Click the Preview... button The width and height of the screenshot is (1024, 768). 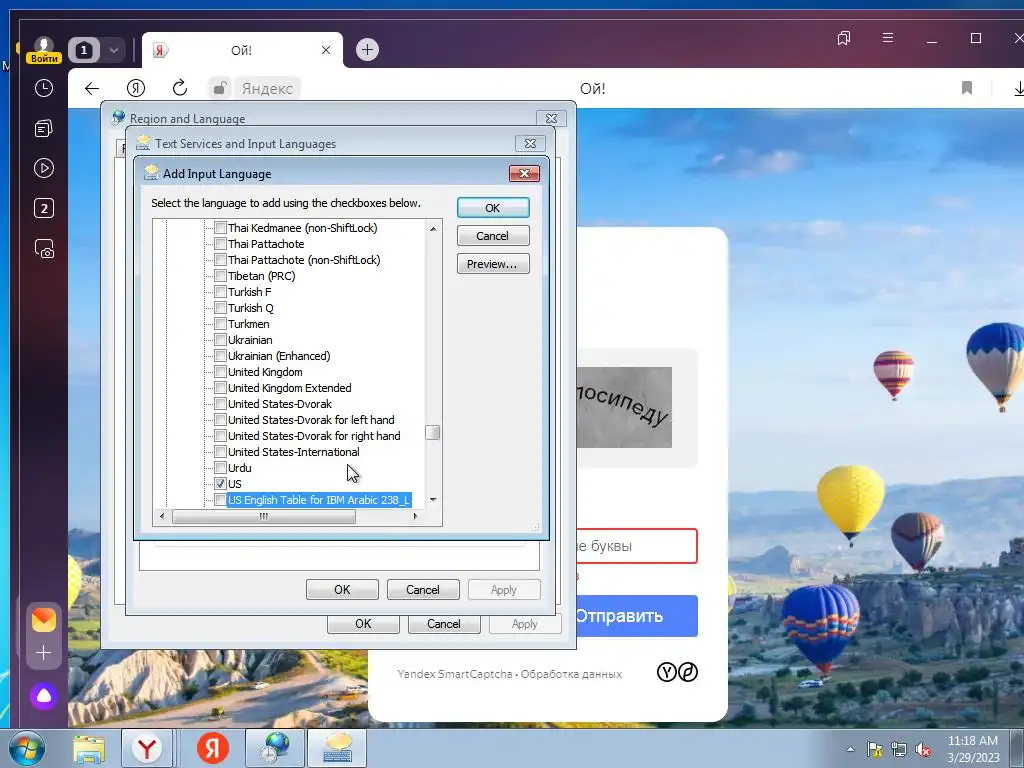click(493, 264)
